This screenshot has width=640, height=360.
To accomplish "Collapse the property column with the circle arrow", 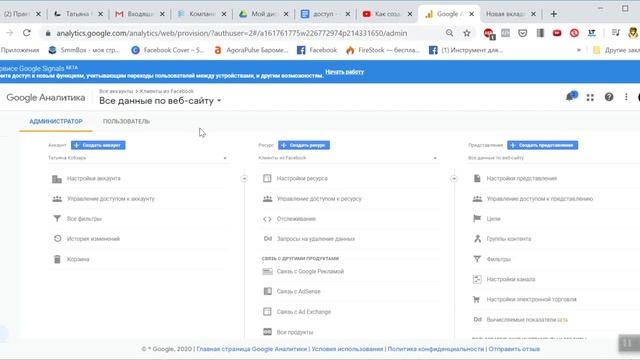I will (454, 178).
